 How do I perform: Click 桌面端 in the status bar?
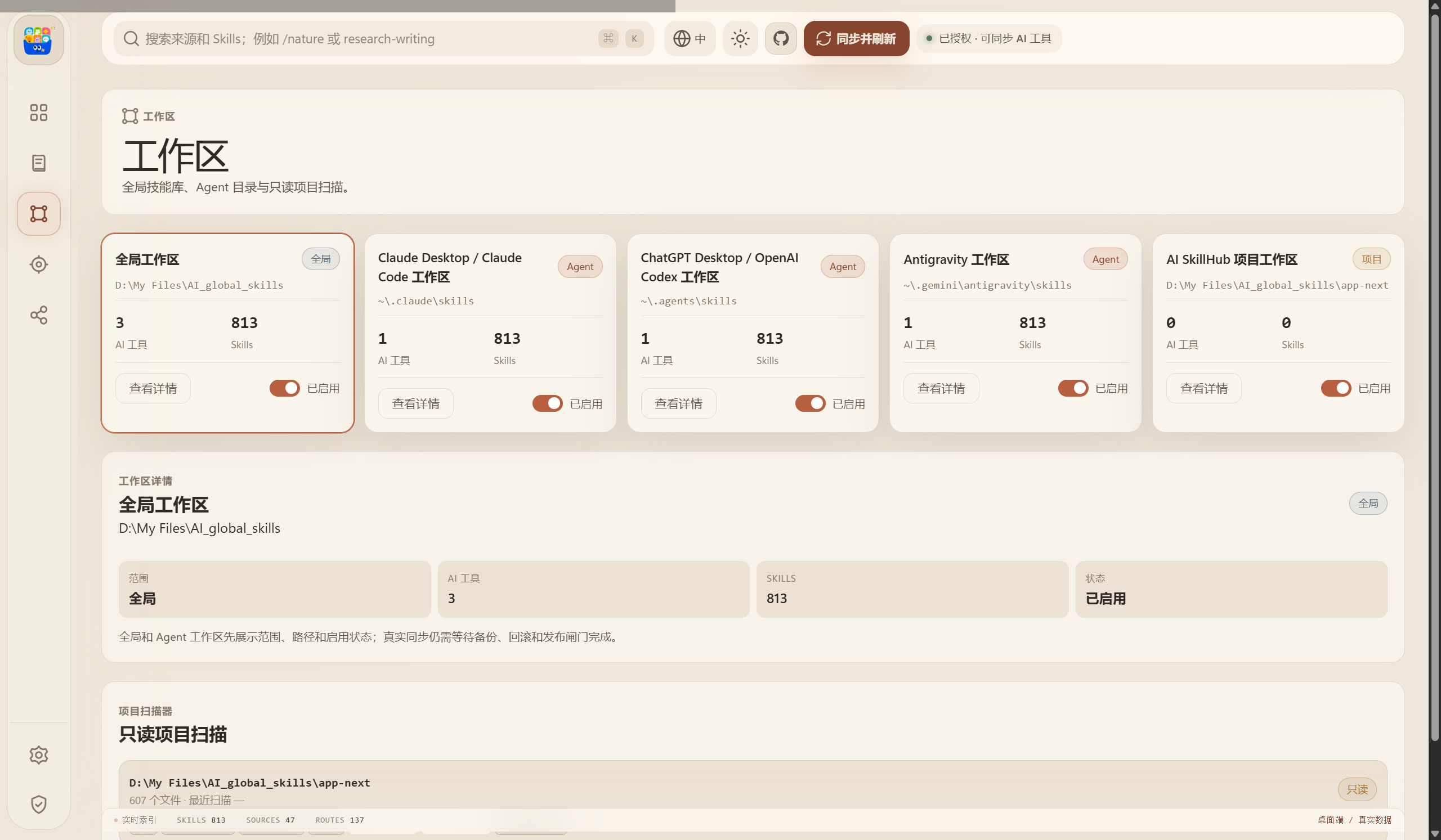tap(1331, 820)
